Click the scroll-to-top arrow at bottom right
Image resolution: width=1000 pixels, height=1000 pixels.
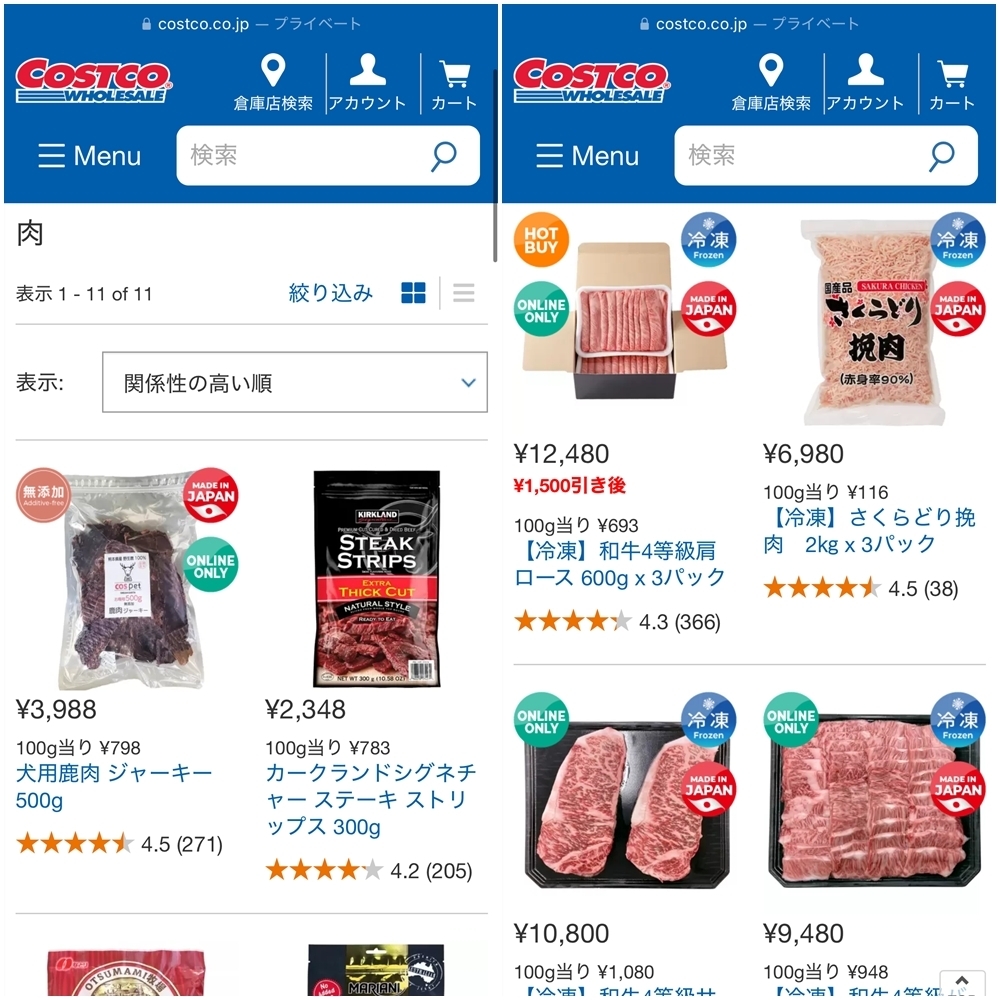coord(962,983)
